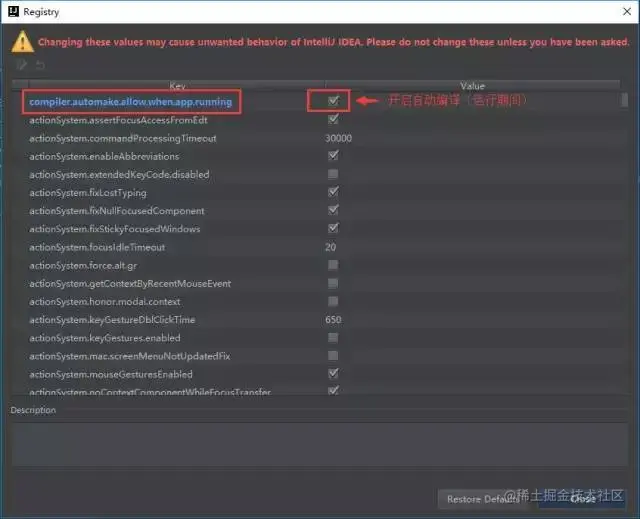Select the actionSystem.extendedKeyCode.disabled key
640x519 pixels.
coord(119,175)
